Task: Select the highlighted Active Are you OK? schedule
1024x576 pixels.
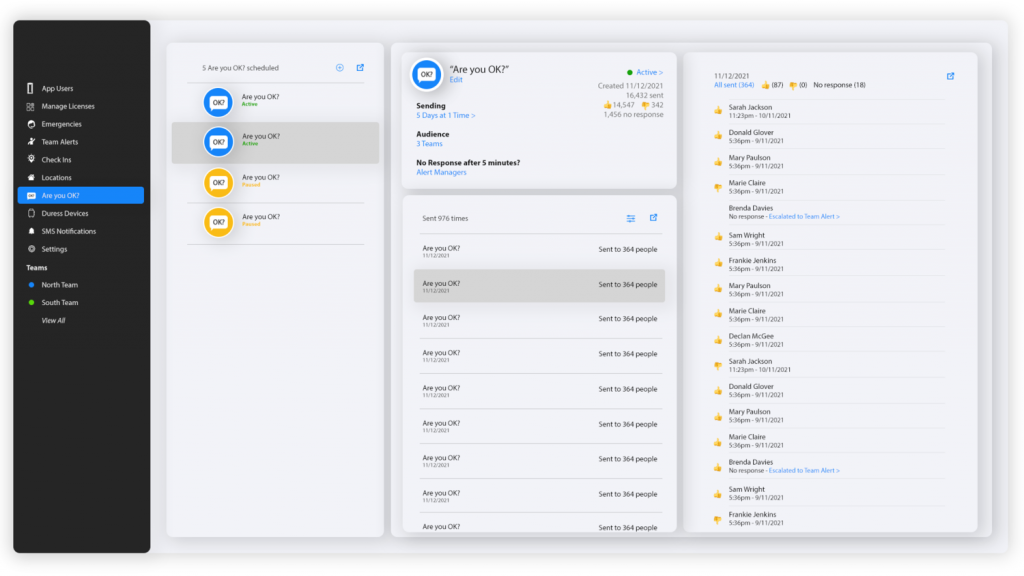Action: (275, 142)
